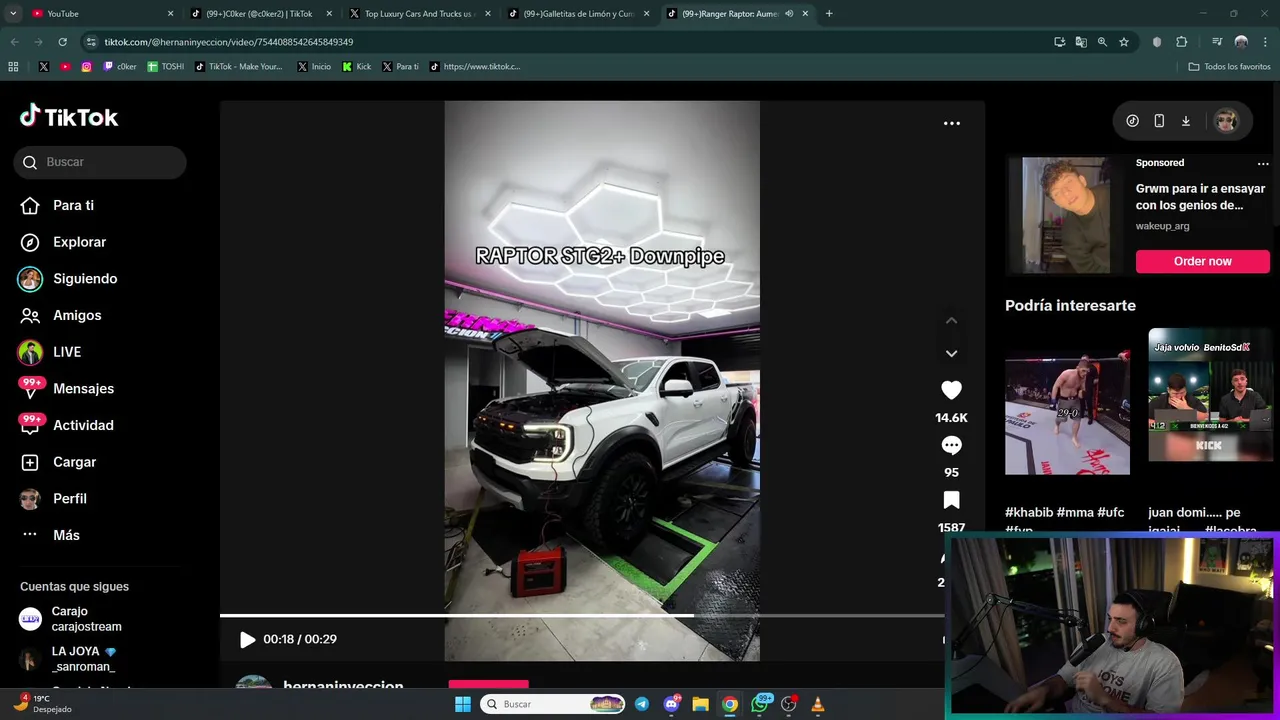Open the Windows Start menu

pos(463,704)
